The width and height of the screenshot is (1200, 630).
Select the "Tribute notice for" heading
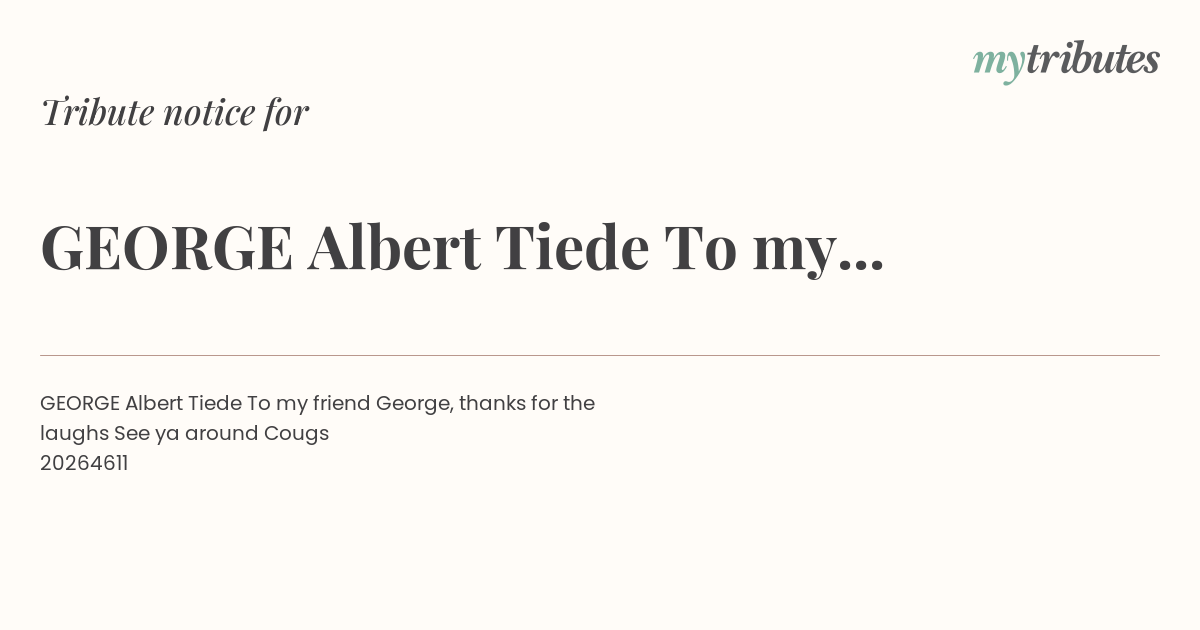[175, 112]
